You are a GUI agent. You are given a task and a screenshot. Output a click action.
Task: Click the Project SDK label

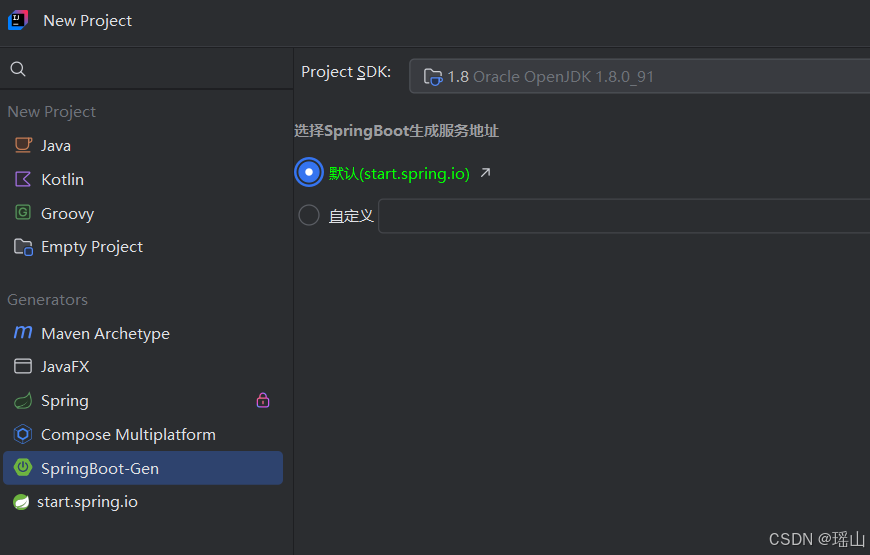coord(346,72)
